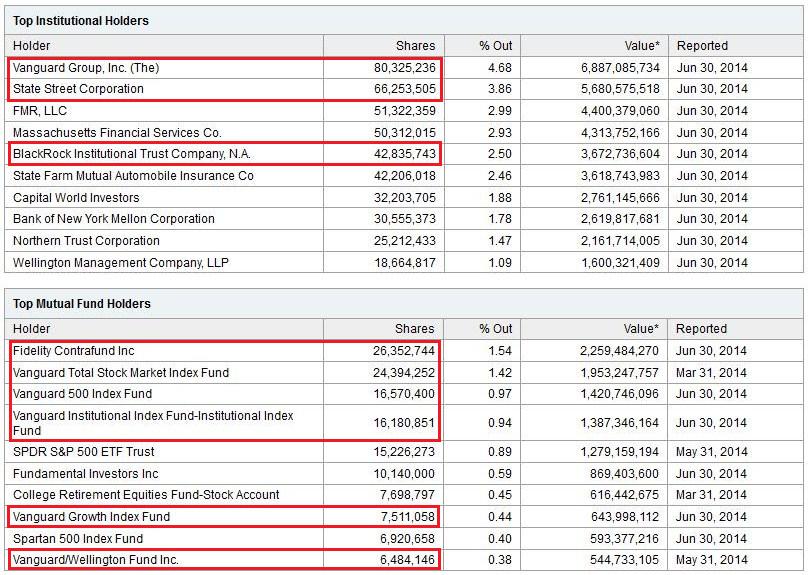Click Fidelity Contrafund shares 26,352,744

[x=404, y=351]
